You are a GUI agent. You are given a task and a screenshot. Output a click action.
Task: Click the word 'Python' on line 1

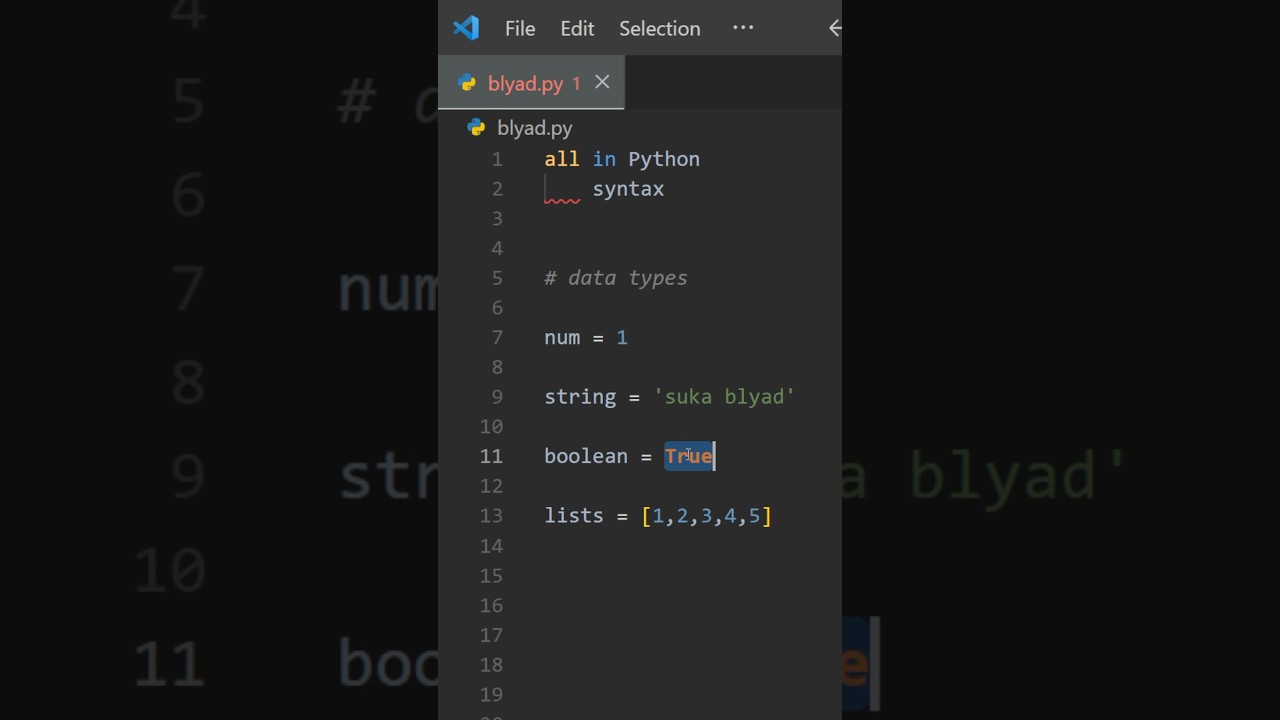(664, 159)
